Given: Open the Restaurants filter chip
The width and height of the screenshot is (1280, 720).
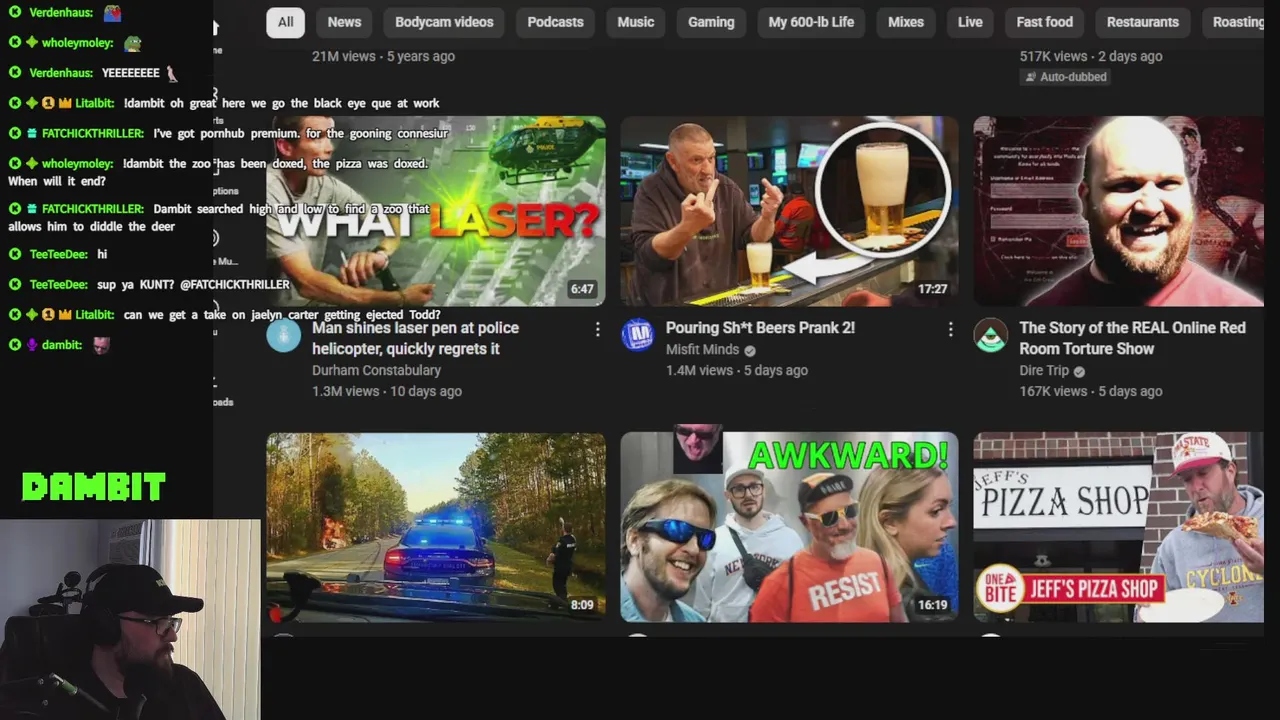Looking at the screenshot, I should pyautogui.click(x=1143, y=22).
